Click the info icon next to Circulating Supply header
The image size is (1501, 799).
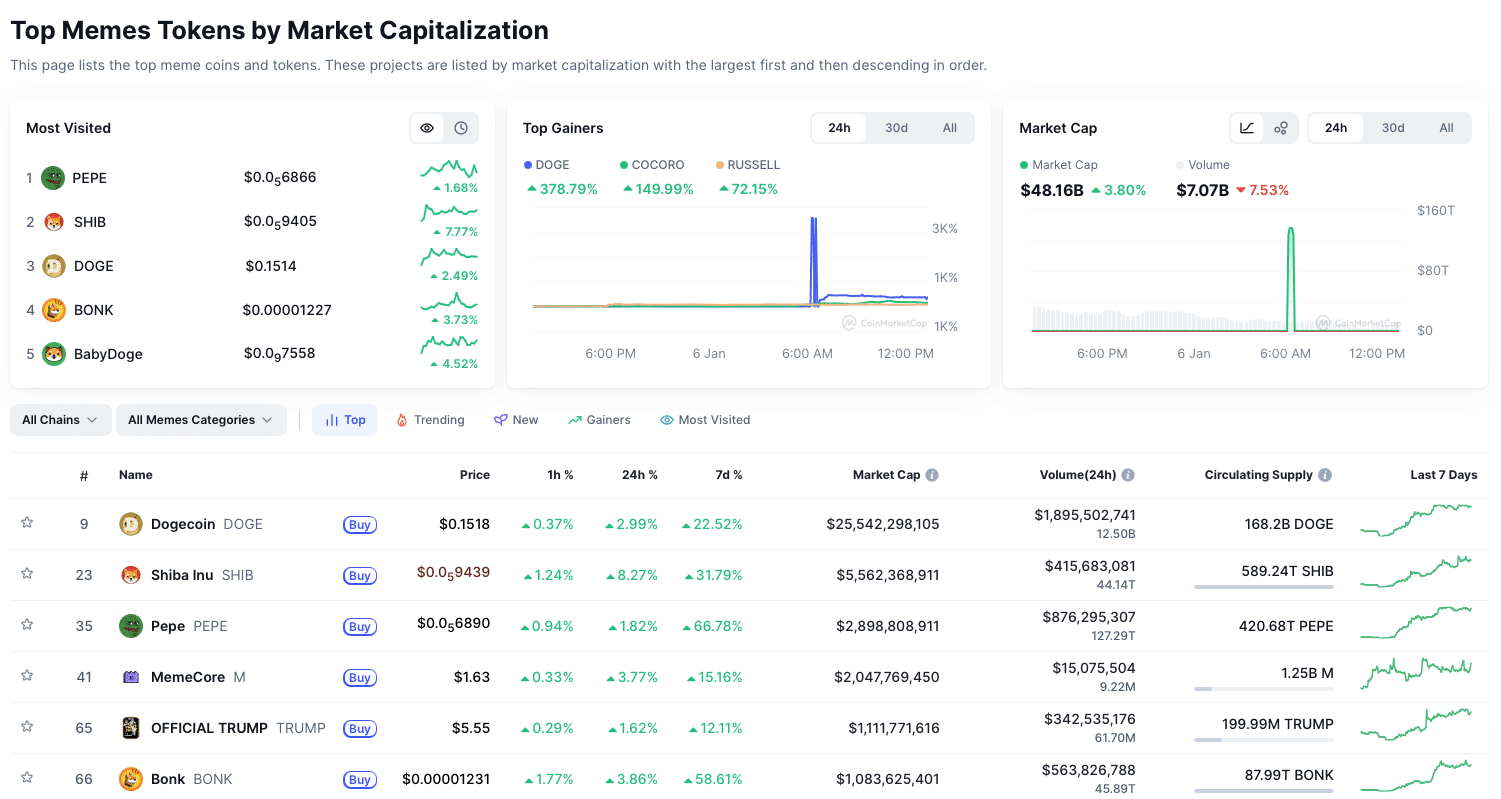coord(1326,475)
